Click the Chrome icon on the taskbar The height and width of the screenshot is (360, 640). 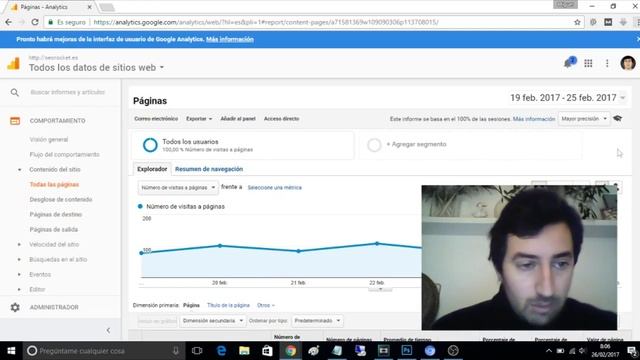(291, 351)
